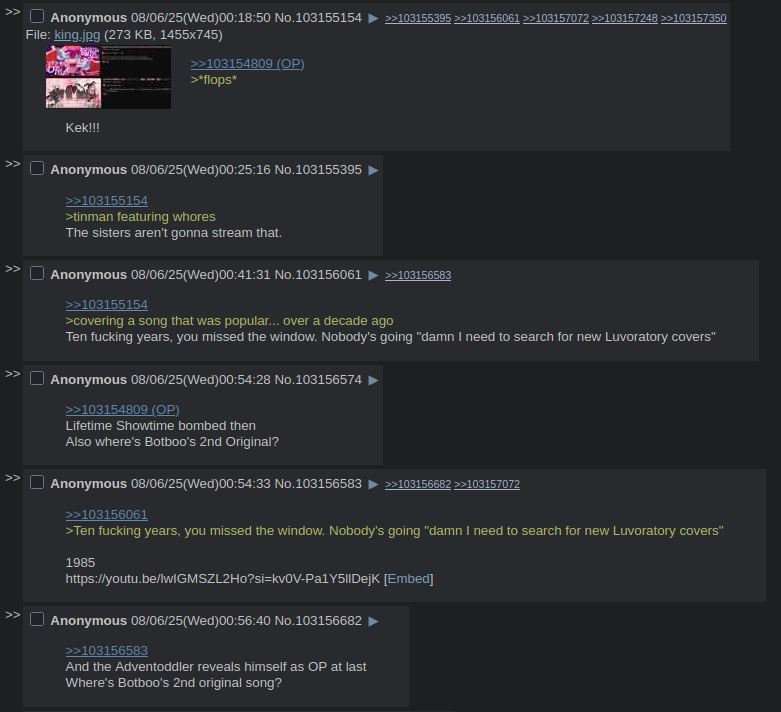Follow the >>103154809 (OP) quote in the first post

click(x=248, y=64)
